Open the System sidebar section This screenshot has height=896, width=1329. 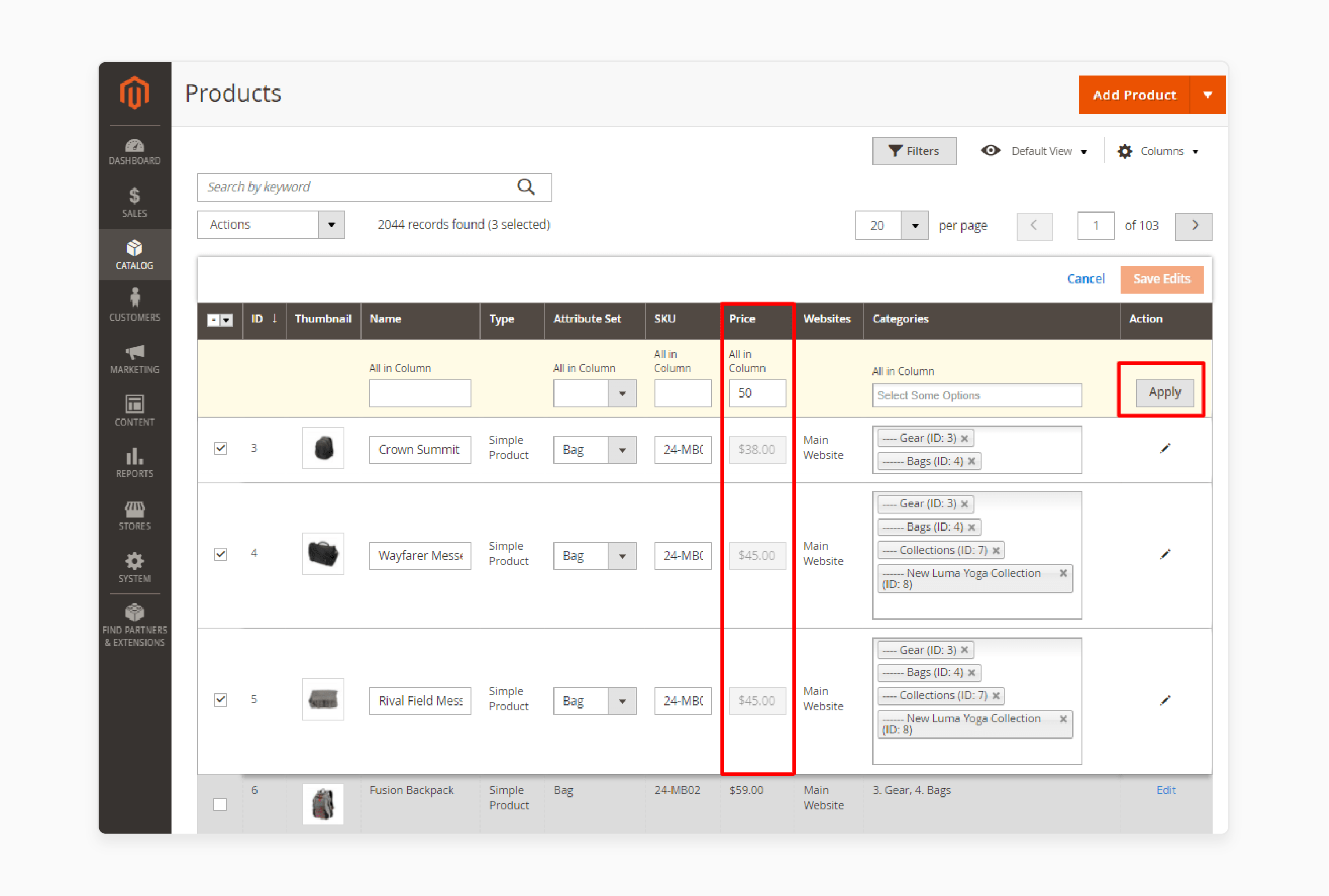(134, 567)
